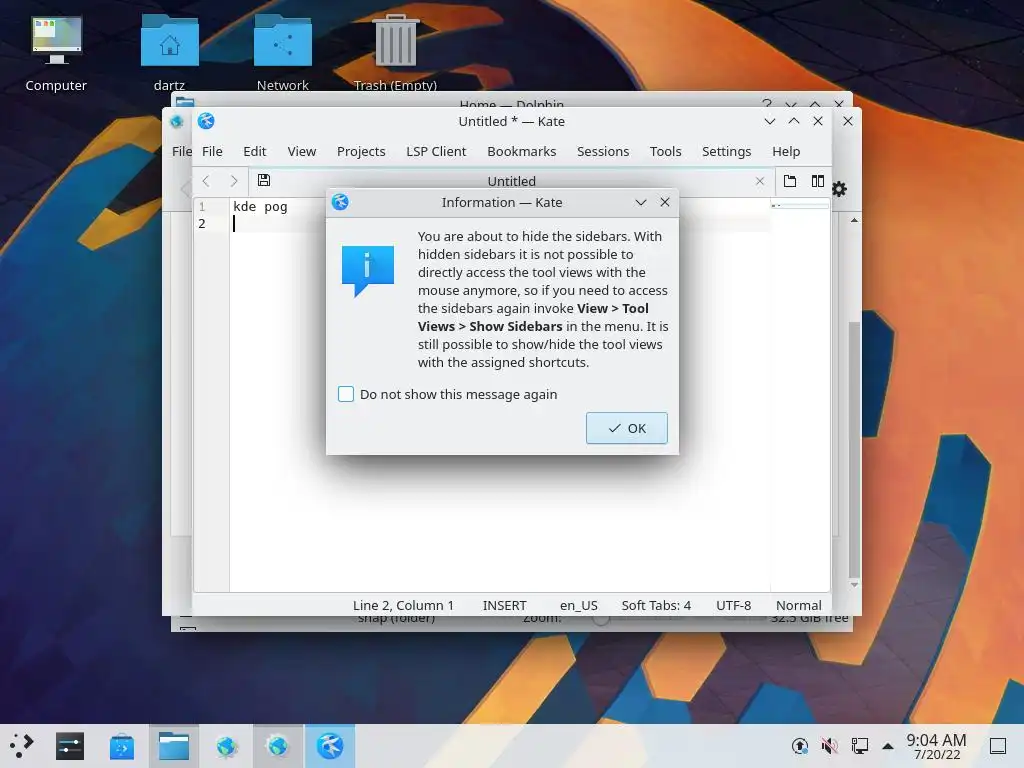
Task: Click the Kate app icon in title bar
Action: (x=206, y=121)
